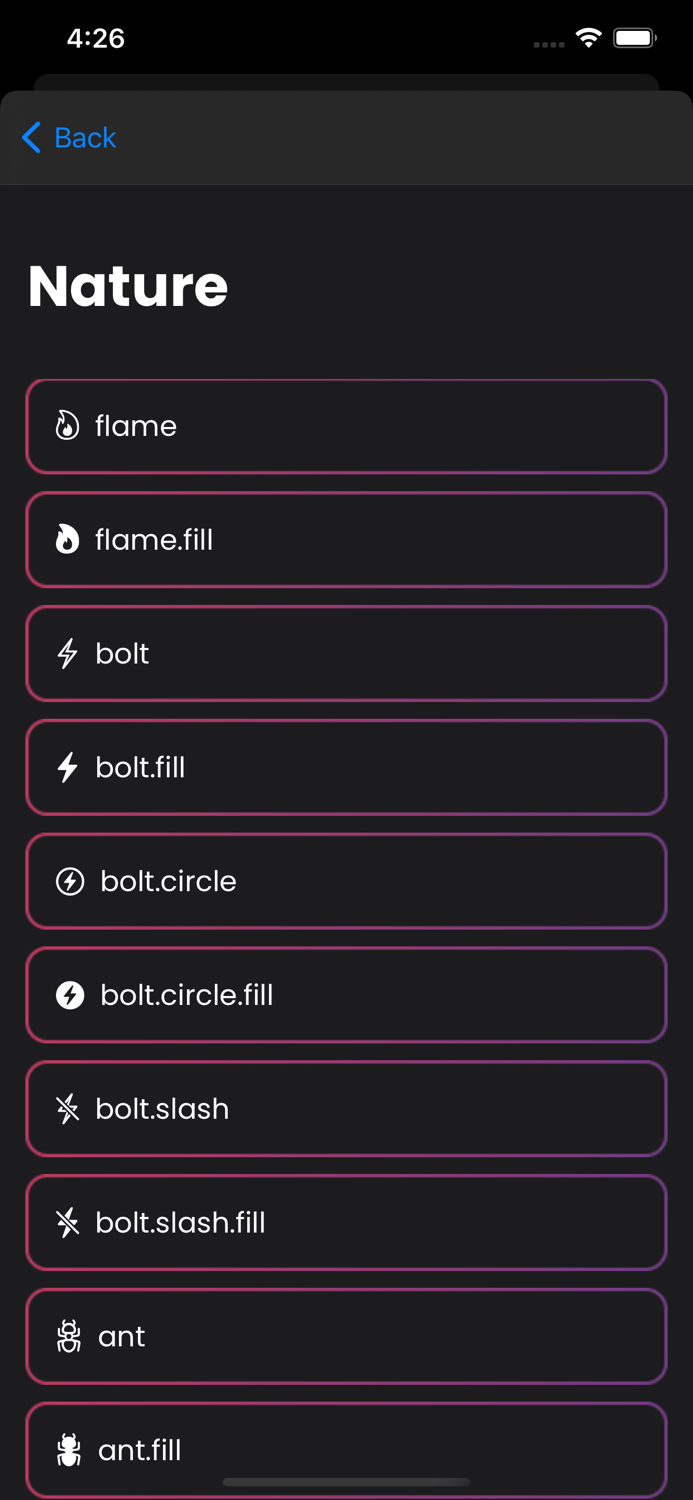Screen dimensions: 693x1500
Task: Open the bolt.slash symbol row
Action: coord(346,1109)
